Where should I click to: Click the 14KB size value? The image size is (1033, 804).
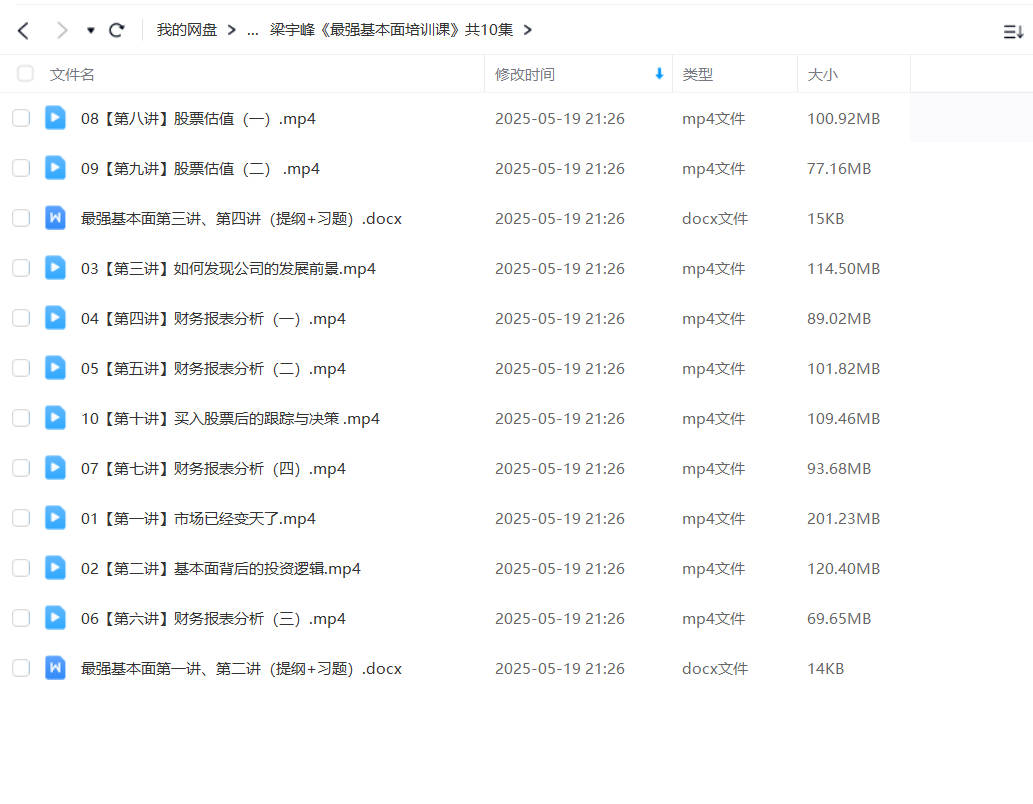tap(825, 669)
